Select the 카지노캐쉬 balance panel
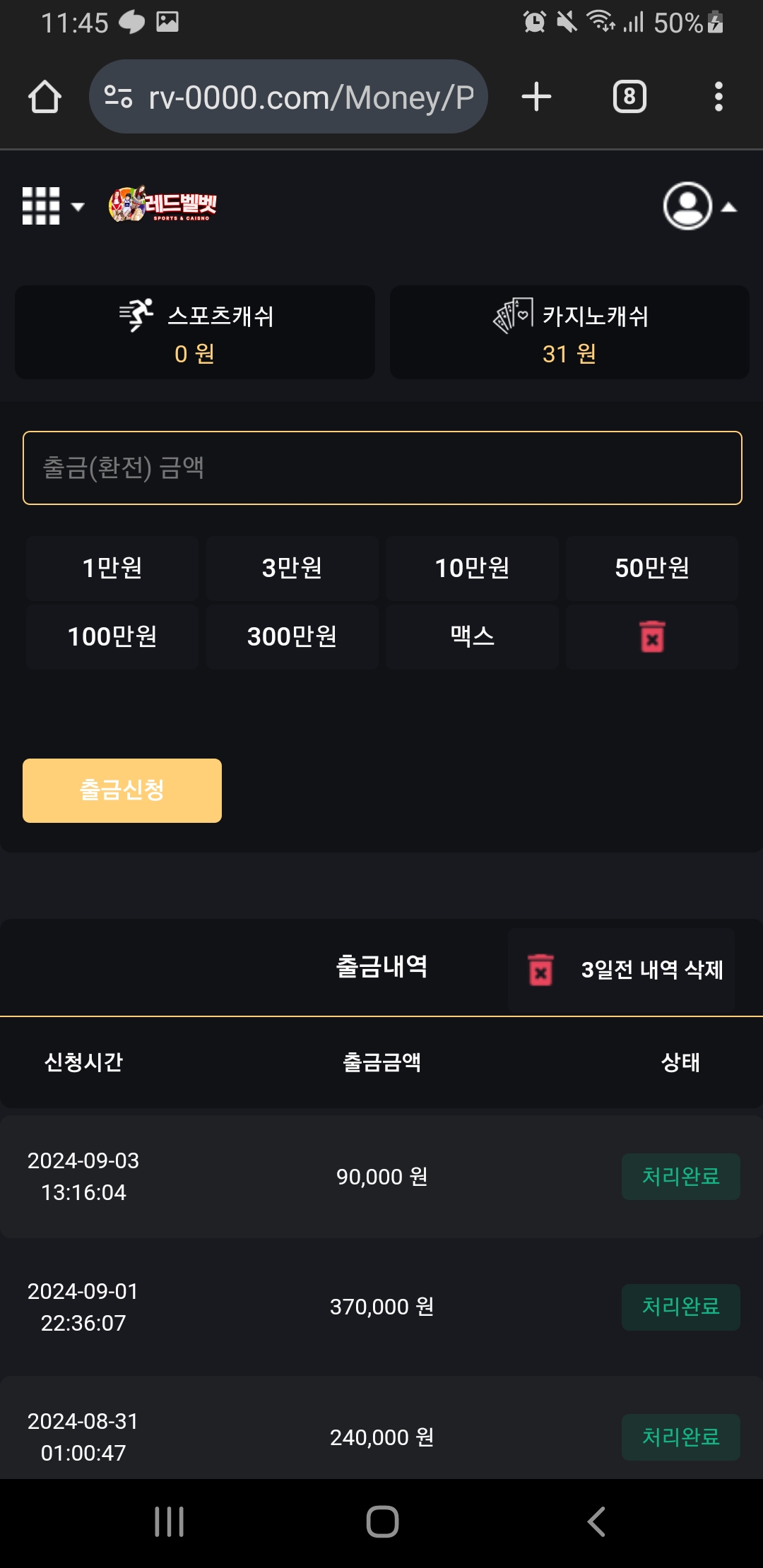Image resolution: width=763 pixels, height=1568 pixels. point(569,333)
